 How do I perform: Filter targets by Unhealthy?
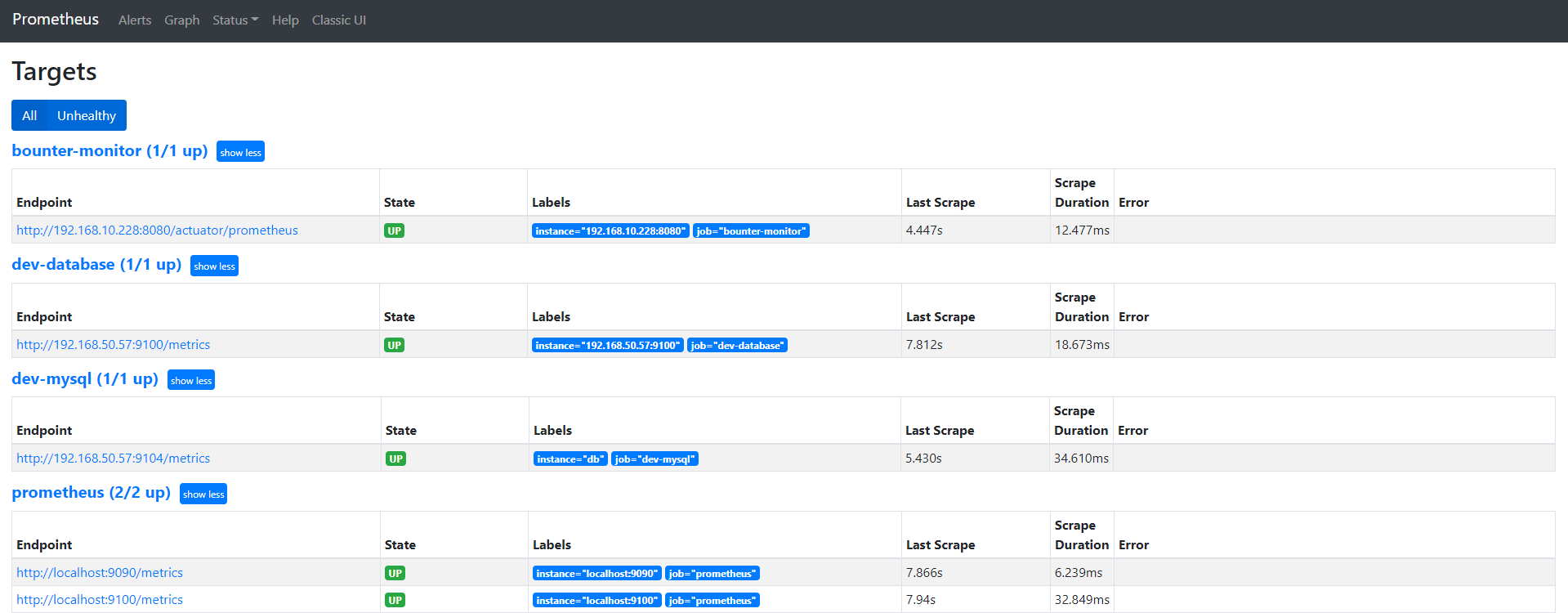(x=87, y=116)
